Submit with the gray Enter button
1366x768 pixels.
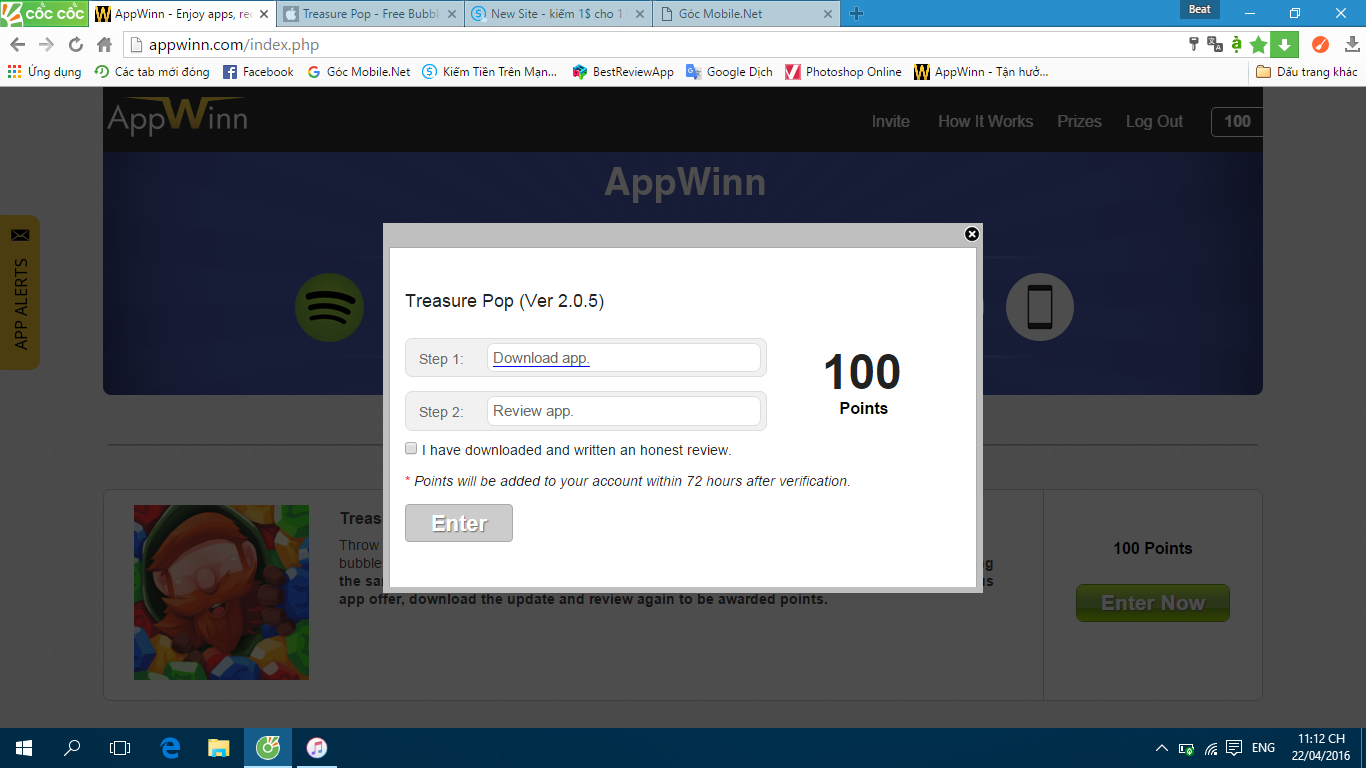pos(459,523)
